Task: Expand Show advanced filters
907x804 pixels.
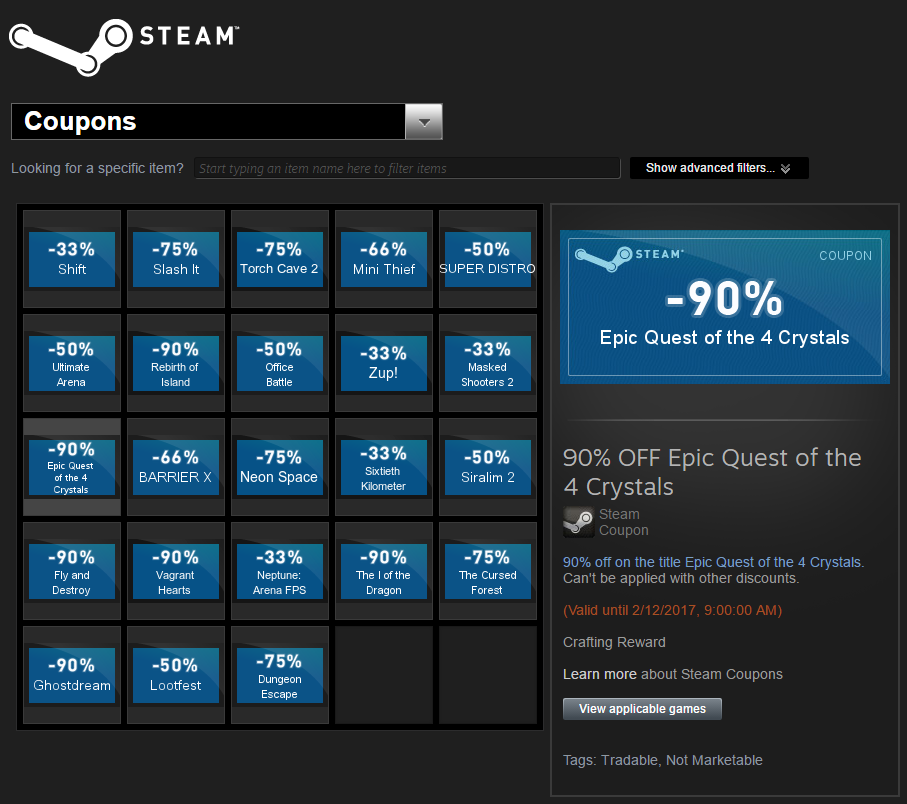Action: tap(719, 168)
